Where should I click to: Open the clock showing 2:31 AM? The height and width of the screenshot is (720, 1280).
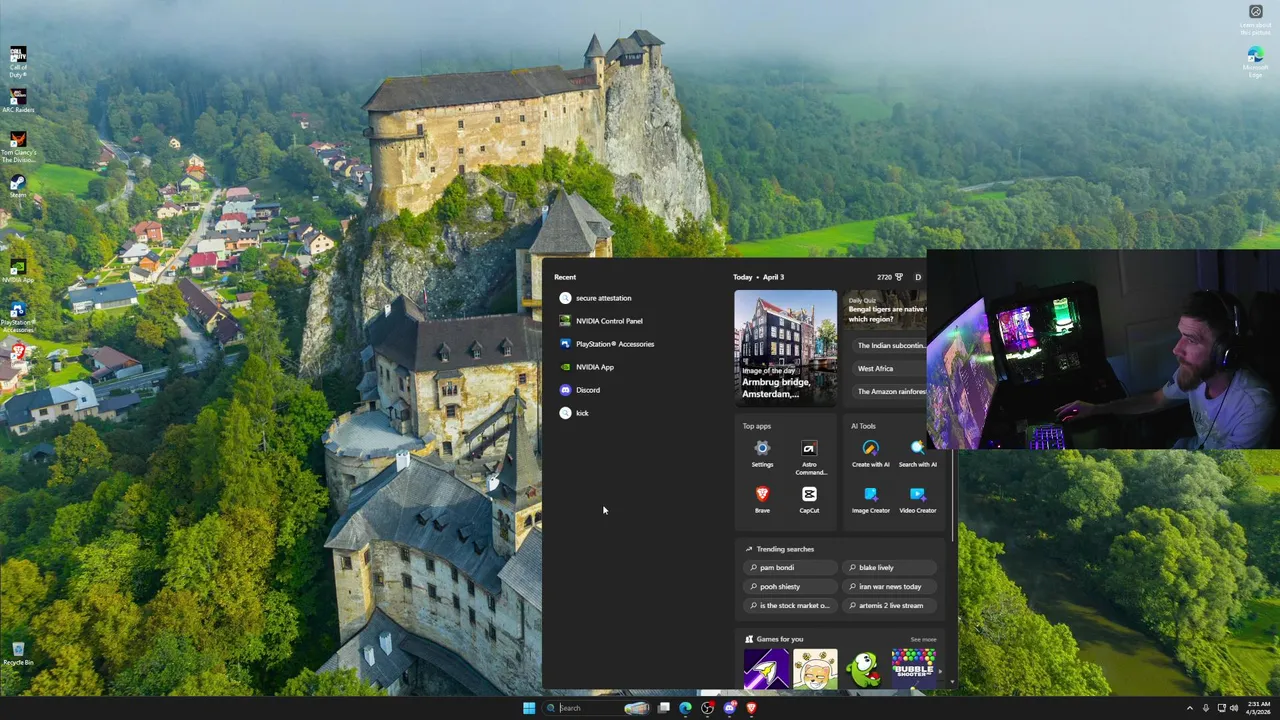[x=1258, y=708]
